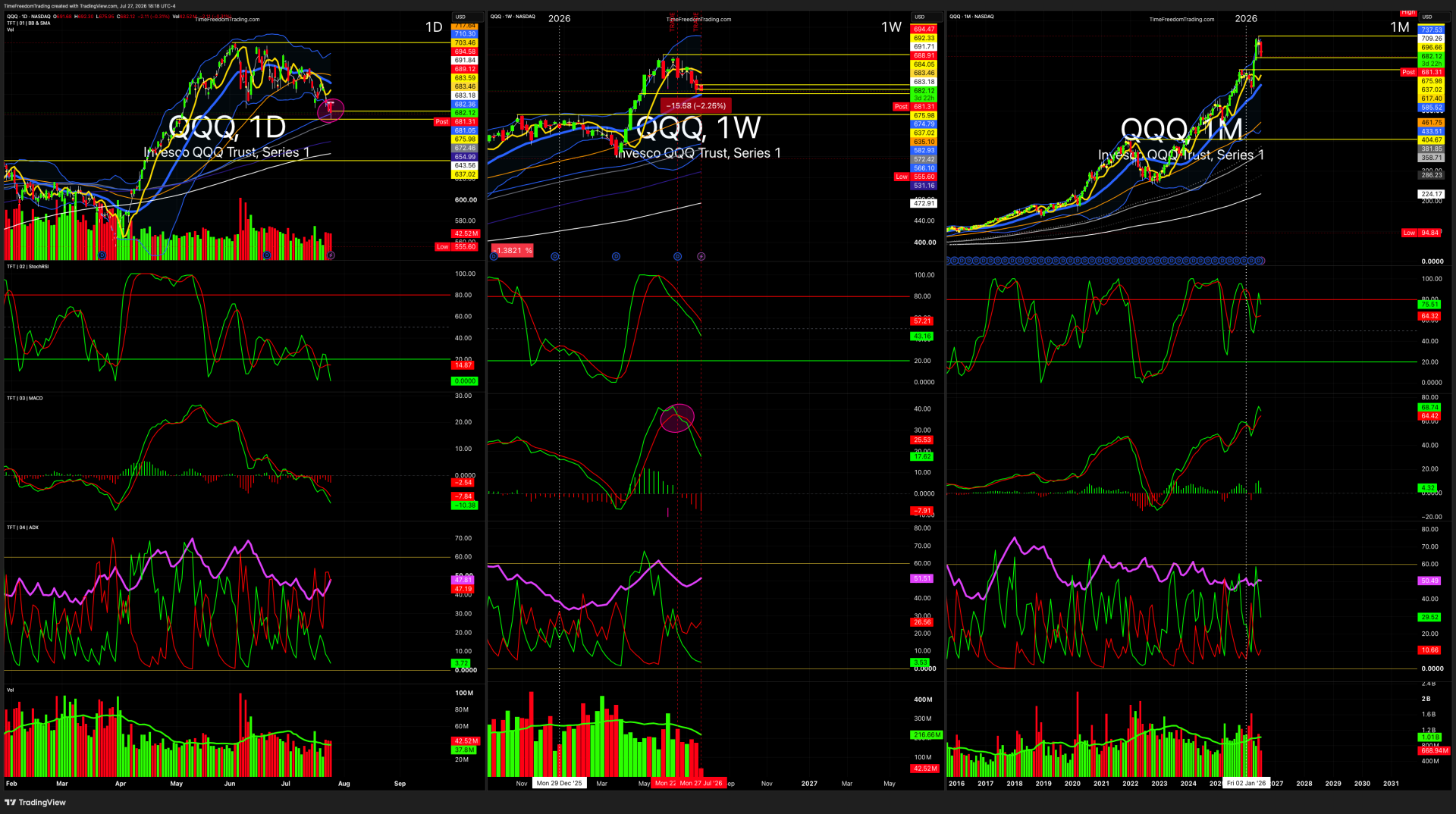Click the 'TFT | 02 | StochRSI' indicator legend
The height and width of the screenshot is (814, 1456).
[27, 267]
